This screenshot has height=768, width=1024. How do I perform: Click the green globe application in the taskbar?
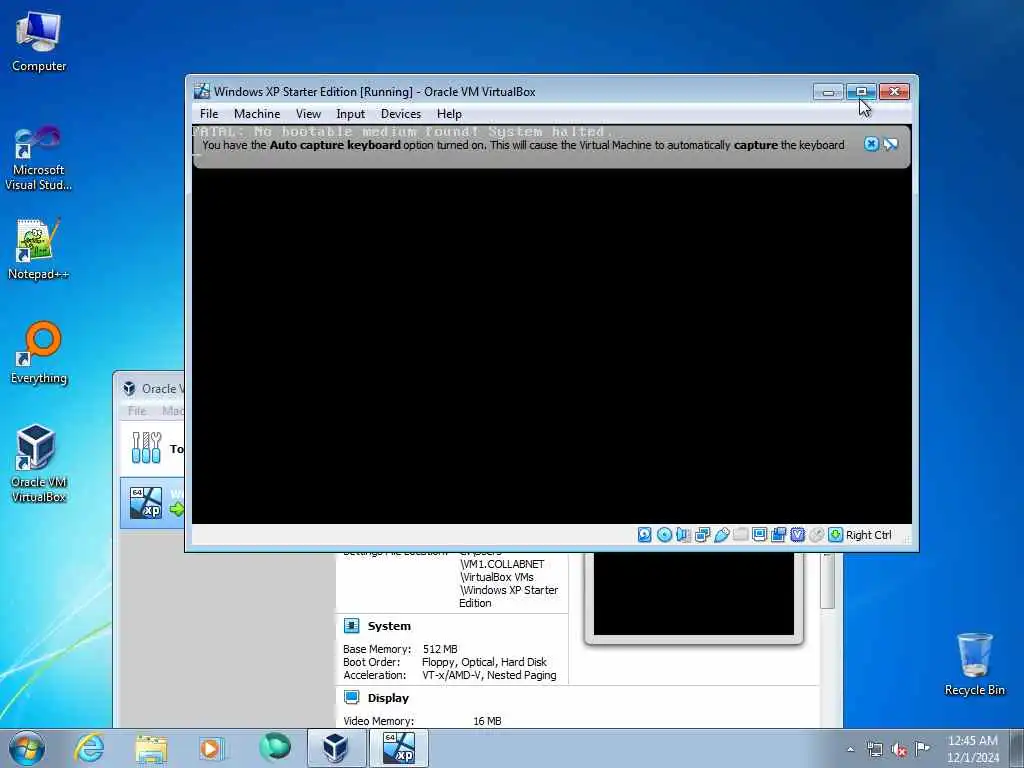(274, 748)
